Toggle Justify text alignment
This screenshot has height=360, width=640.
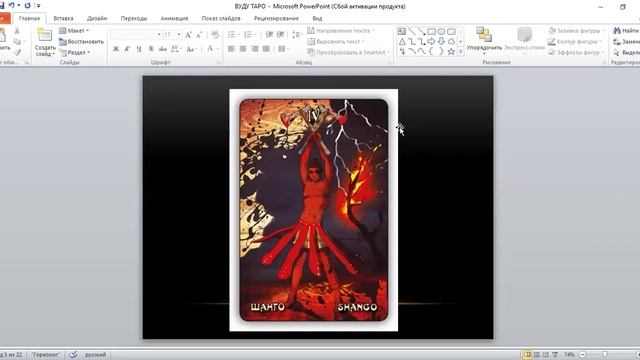click(266, 49)
